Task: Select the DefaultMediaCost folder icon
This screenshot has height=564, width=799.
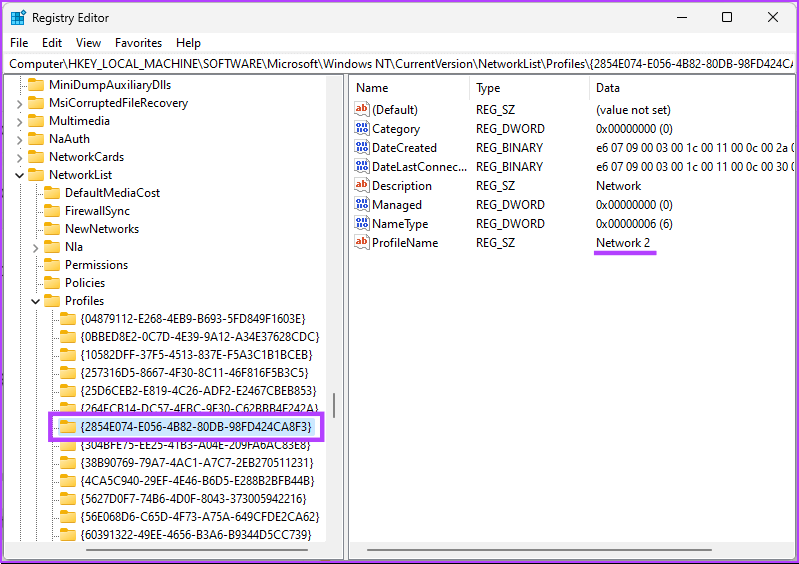Action: pos(52,193)
